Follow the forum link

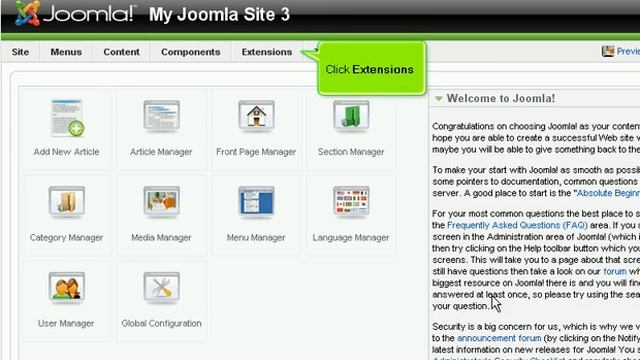pyautogui.click(x=615, y=271)
